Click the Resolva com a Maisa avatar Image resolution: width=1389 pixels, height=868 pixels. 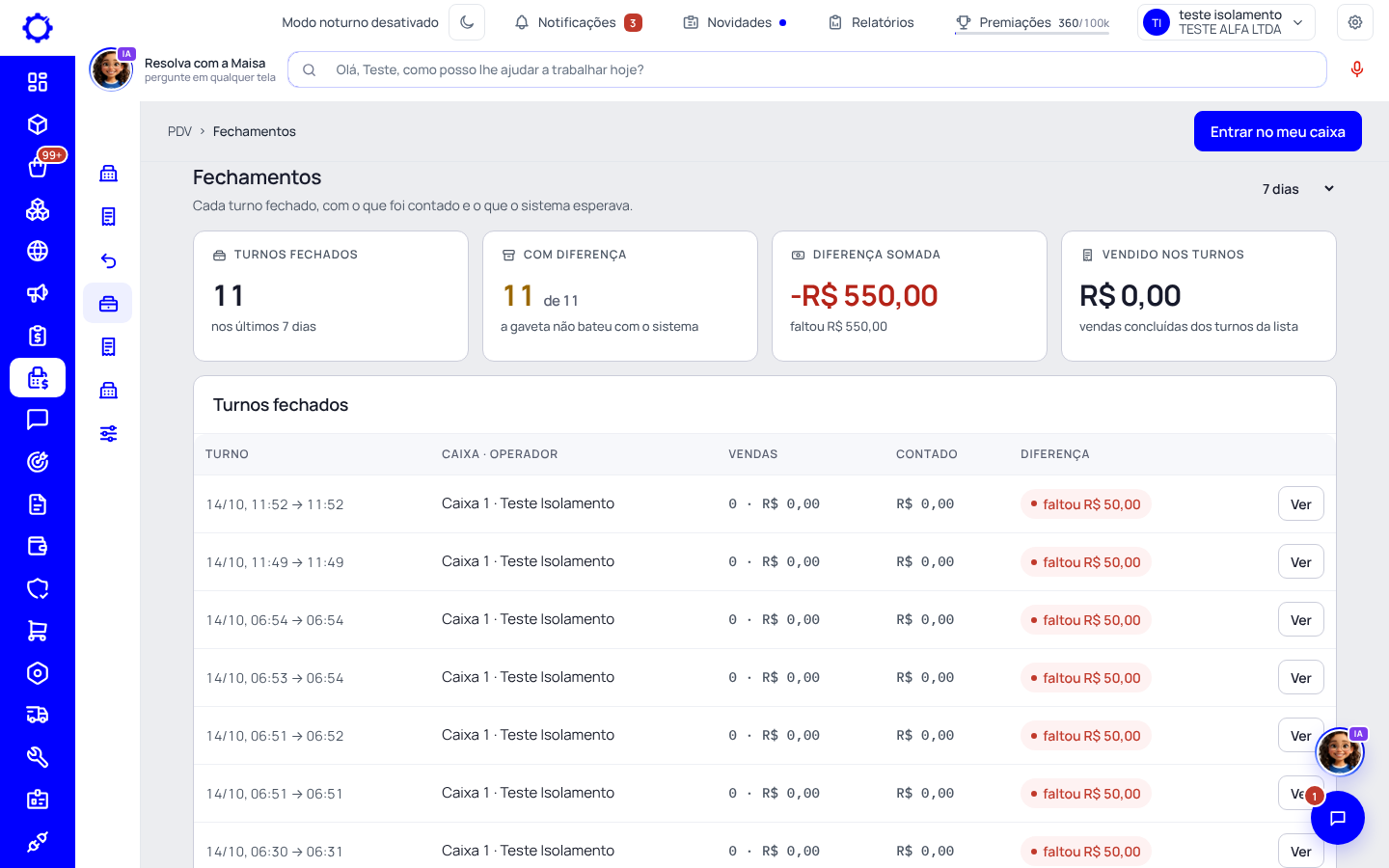[111, 69]
